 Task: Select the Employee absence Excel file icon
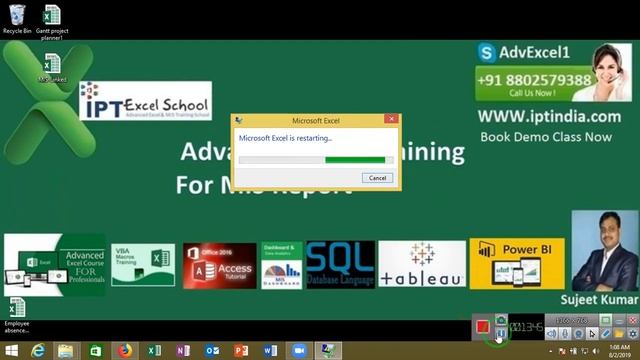[x=17, y=316]
